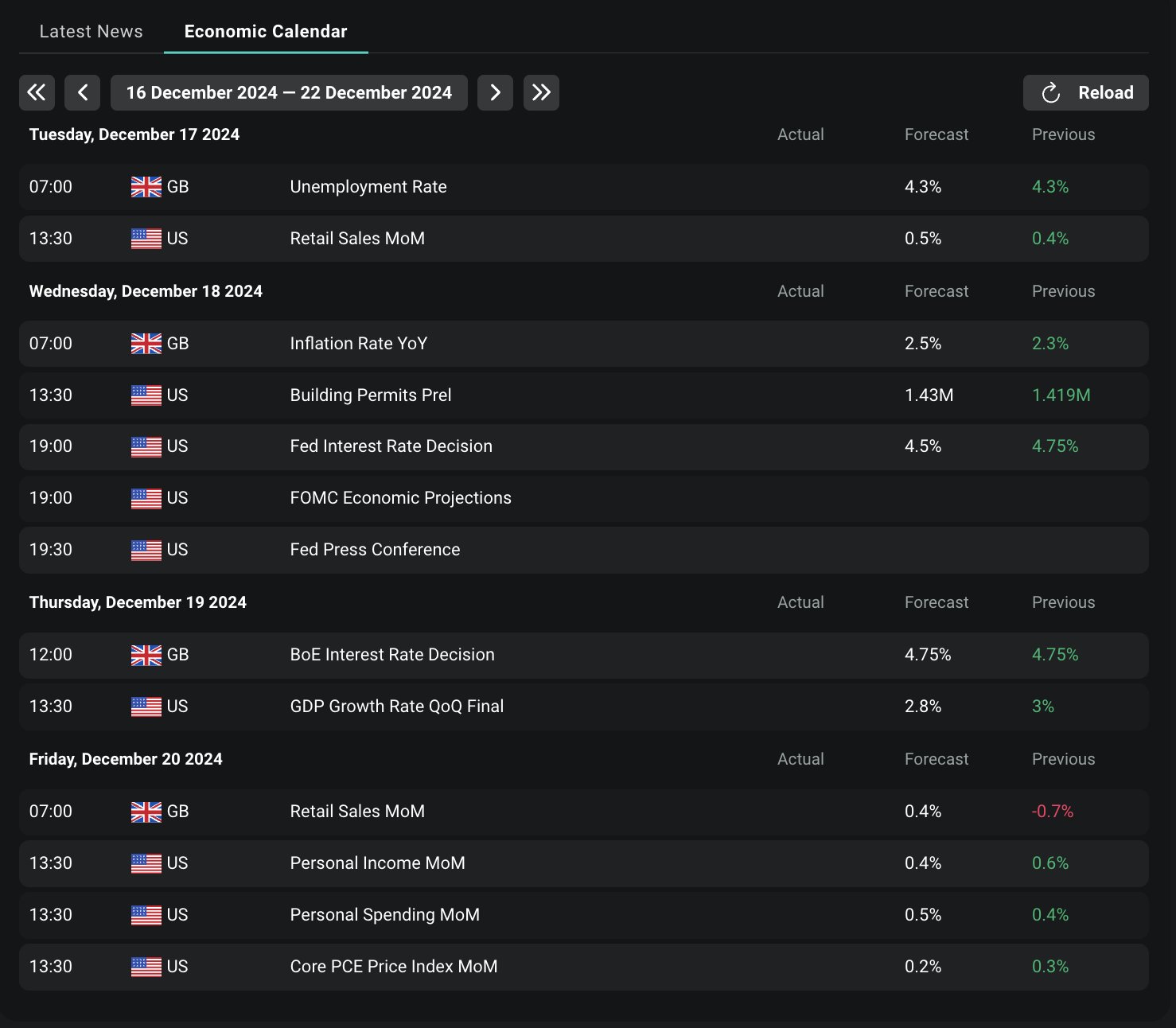Go to the previous week with the single left arrow

tap(82, 92)
